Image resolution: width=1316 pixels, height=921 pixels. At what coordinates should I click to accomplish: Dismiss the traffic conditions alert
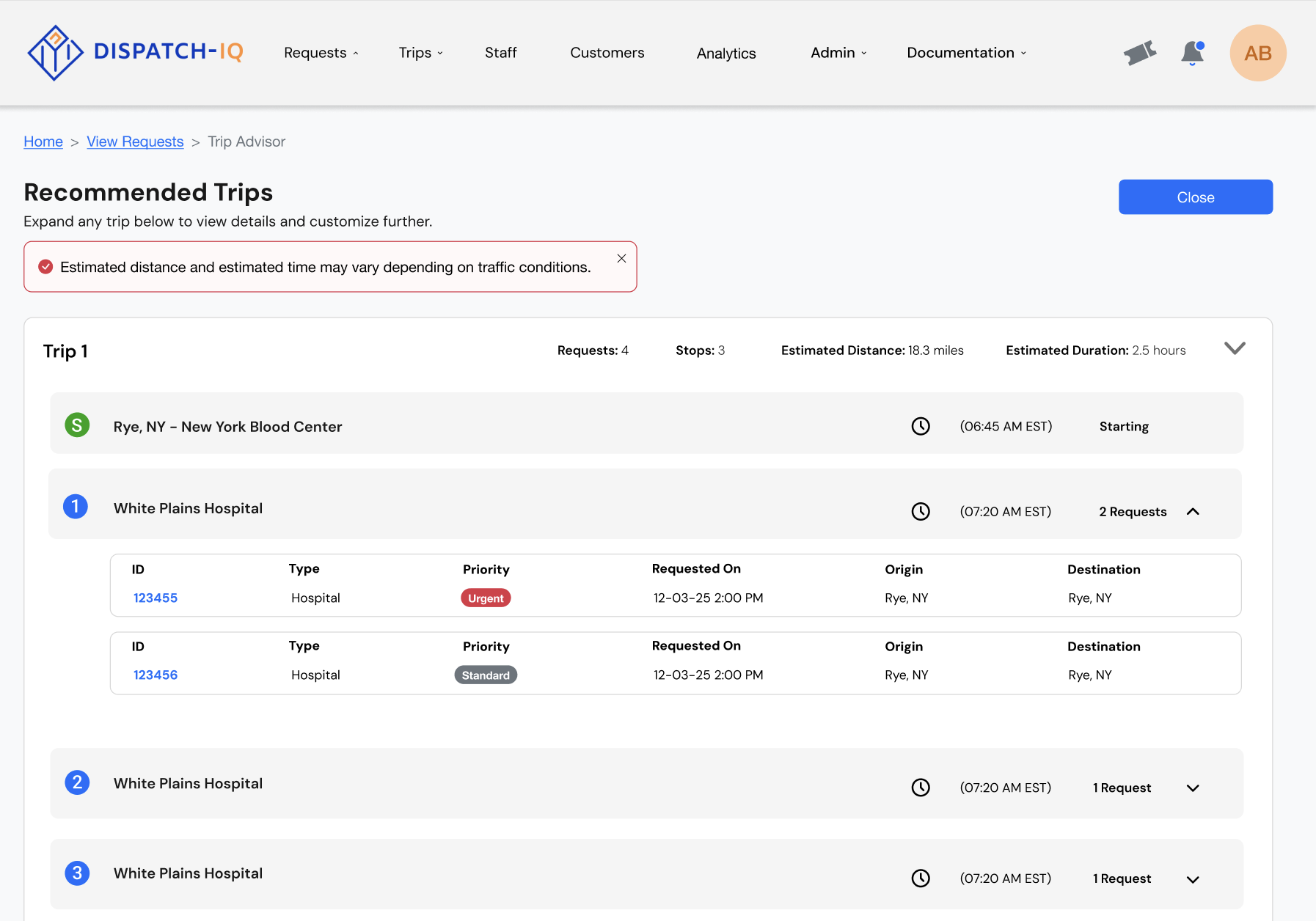coord(621,258)
